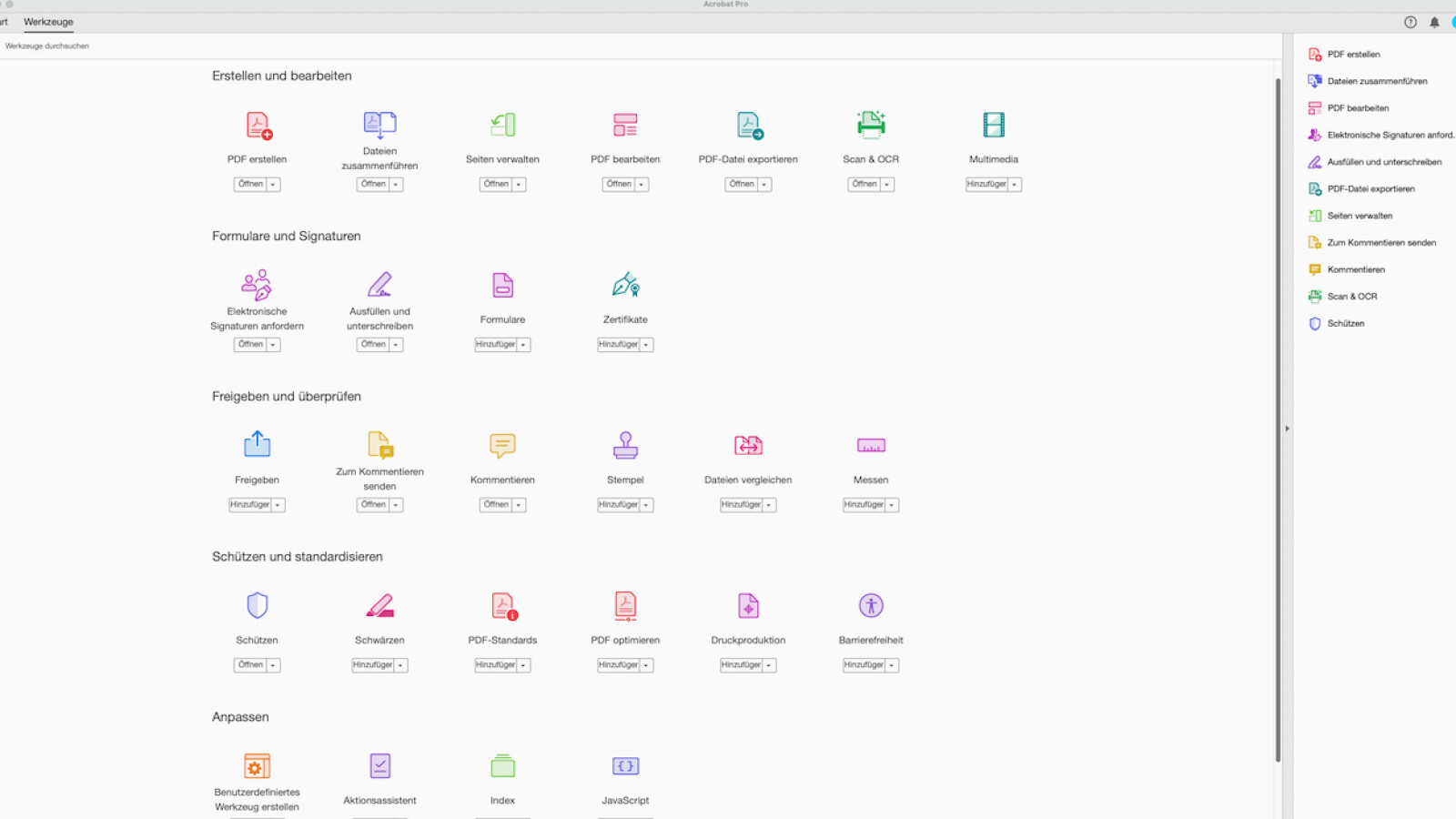This screenshot has height=819, width=1456.
Task: Open the Seiten verwalten tool icon
Action: 502,126
